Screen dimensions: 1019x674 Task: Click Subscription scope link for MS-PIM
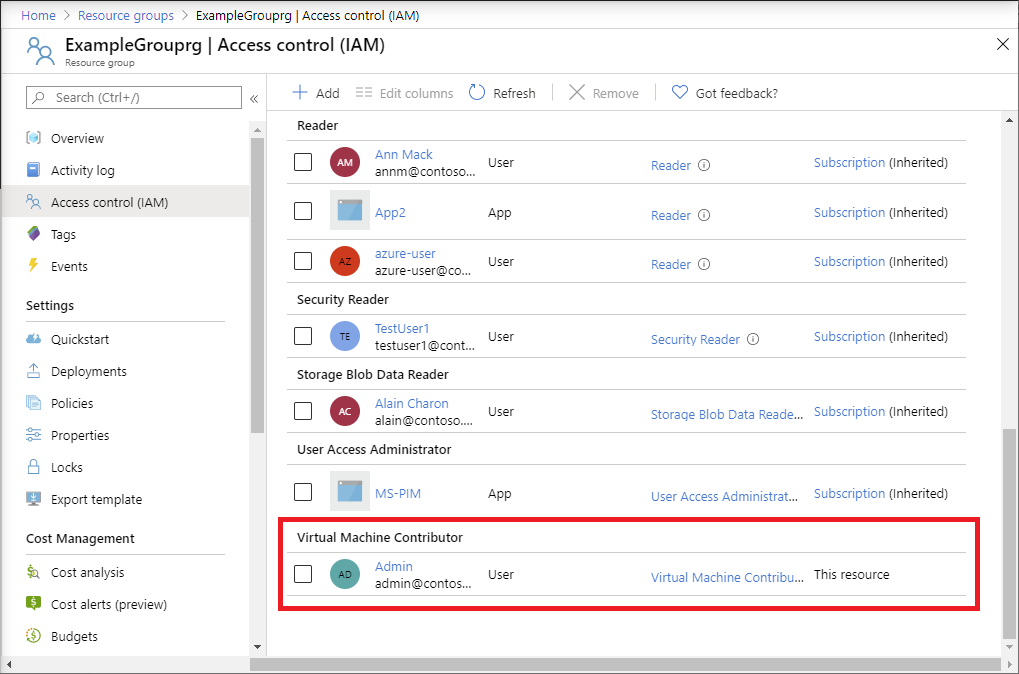coord(849,493)
